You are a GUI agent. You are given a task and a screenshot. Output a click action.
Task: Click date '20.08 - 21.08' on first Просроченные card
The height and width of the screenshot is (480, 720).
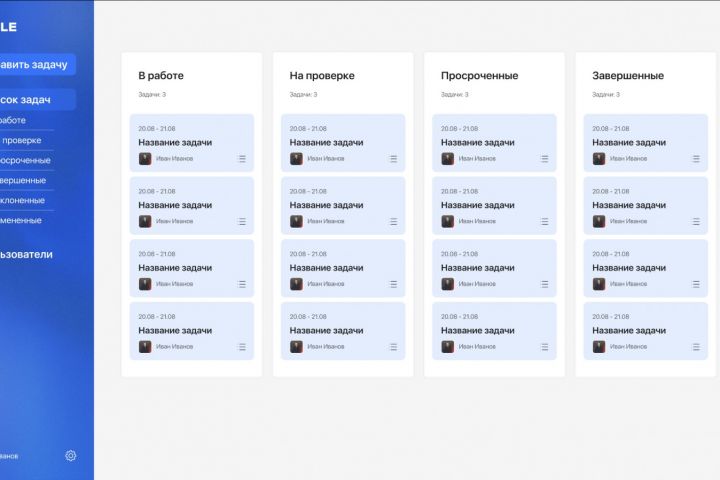459,129
